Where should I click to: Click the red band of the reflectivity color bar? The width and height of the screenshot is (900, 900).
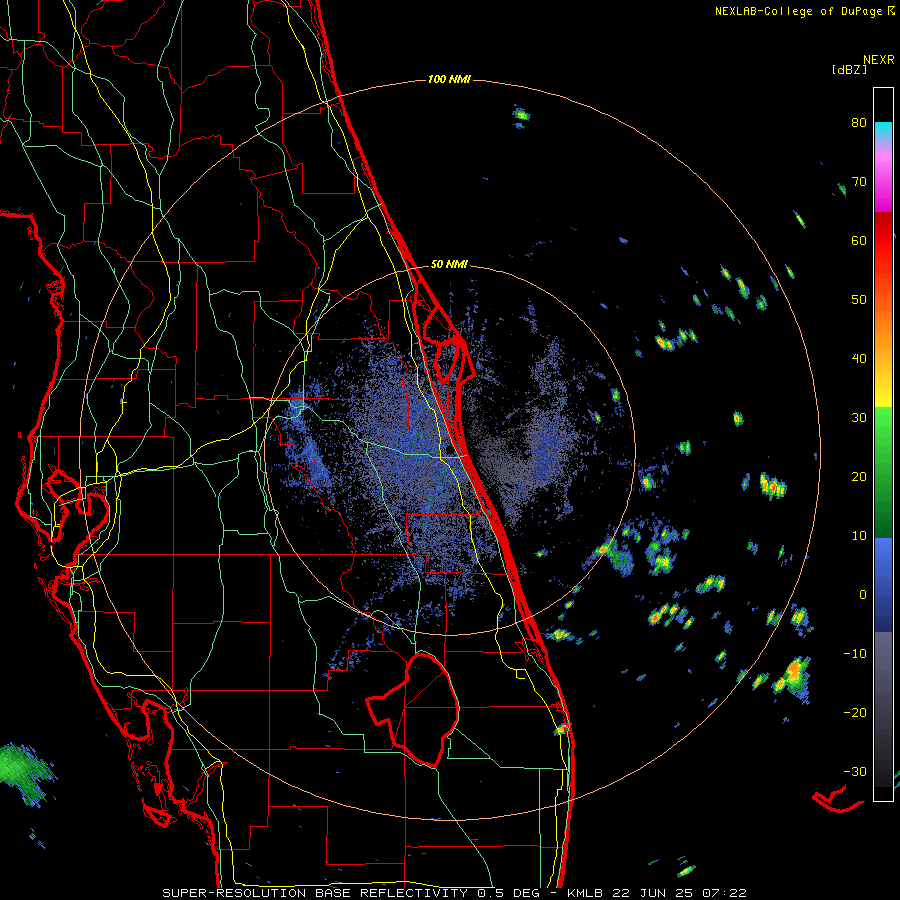point(883,241)
